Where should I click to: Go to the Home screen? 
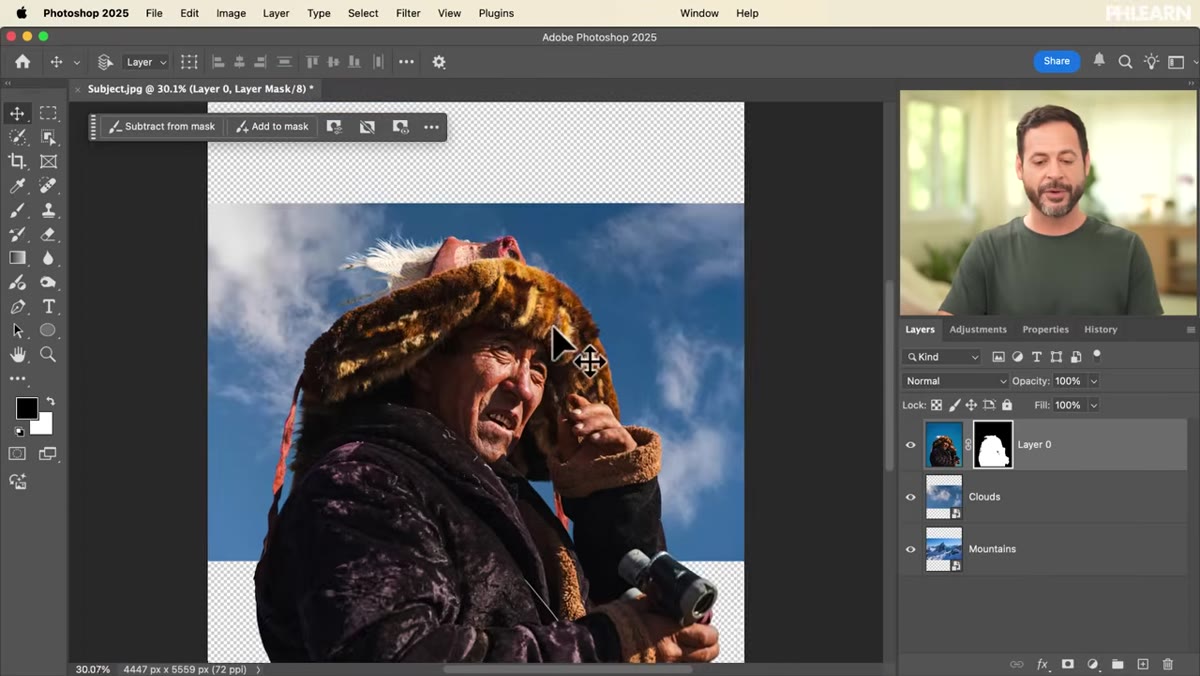click(x=22, y=62)
